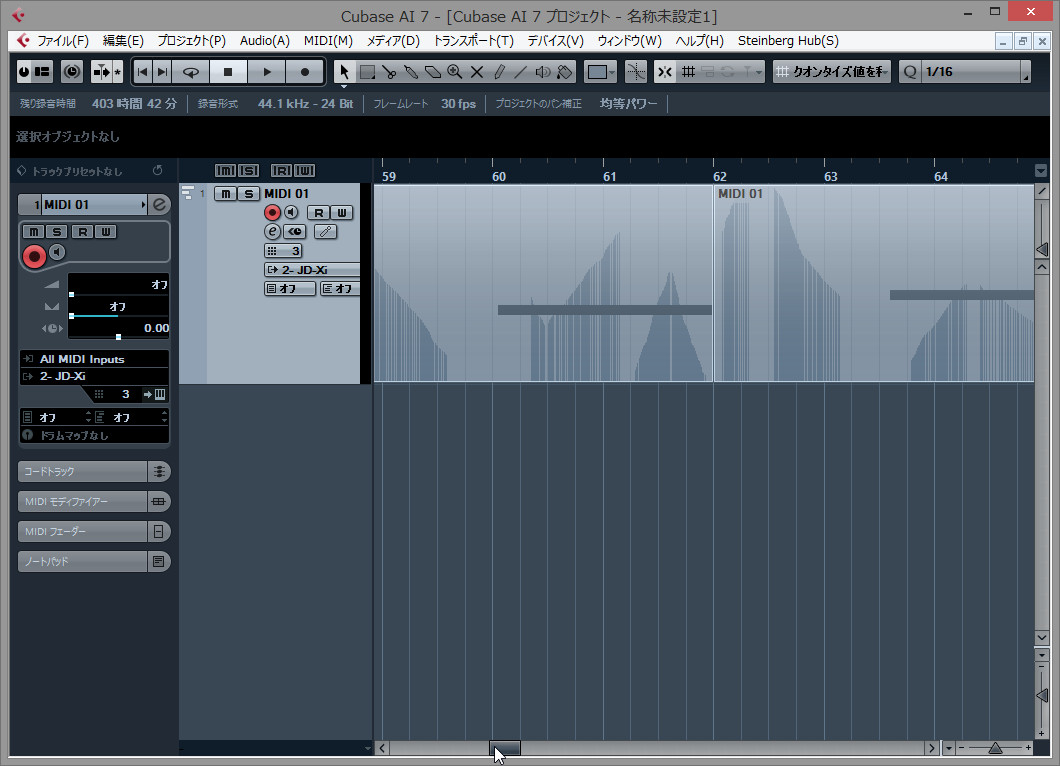Open the Steinberg Hub(S) menu
This screenshot has width=1060, height=766.
click(x=788, y=41)
